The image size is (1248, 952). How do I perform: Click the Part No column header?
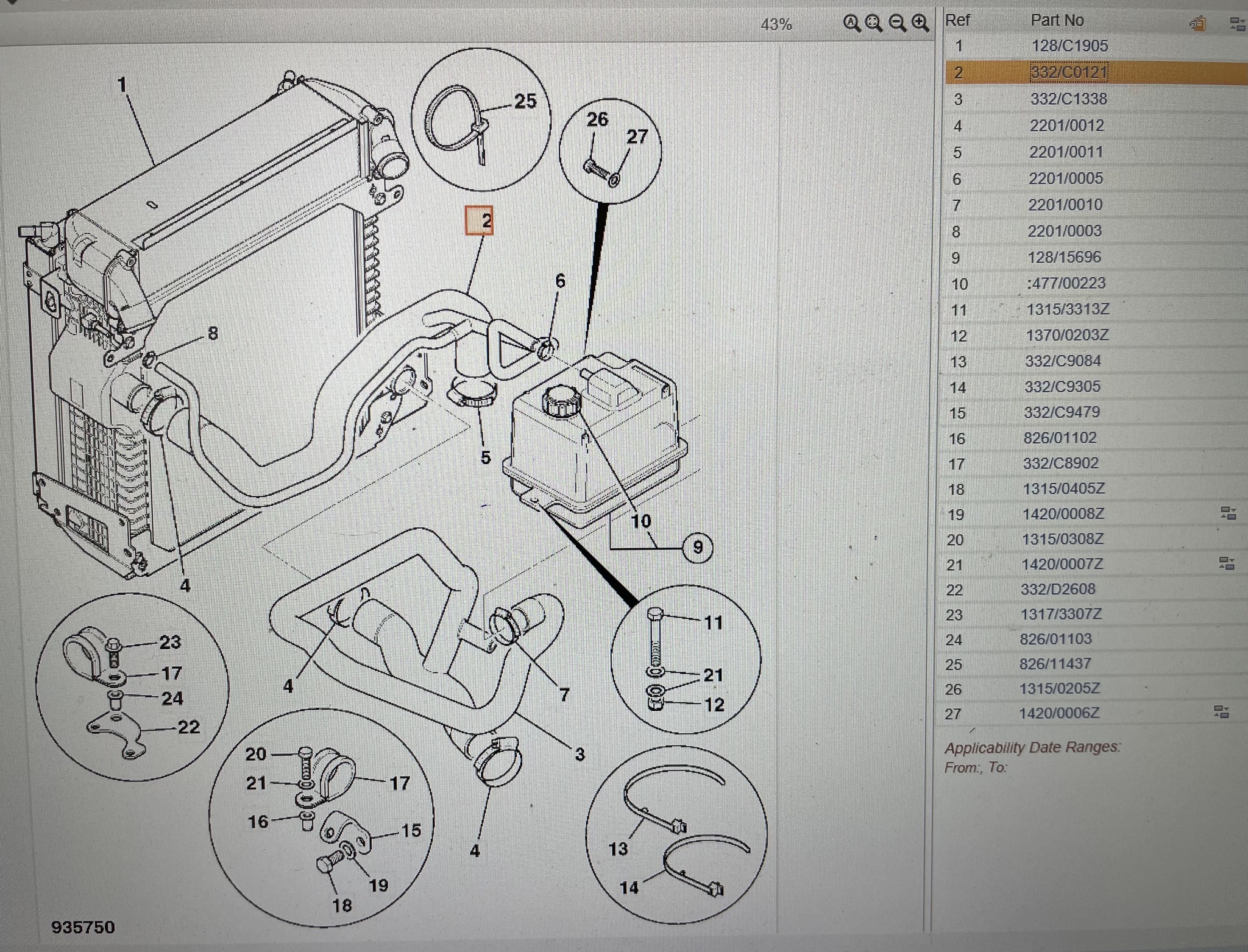1057,20
